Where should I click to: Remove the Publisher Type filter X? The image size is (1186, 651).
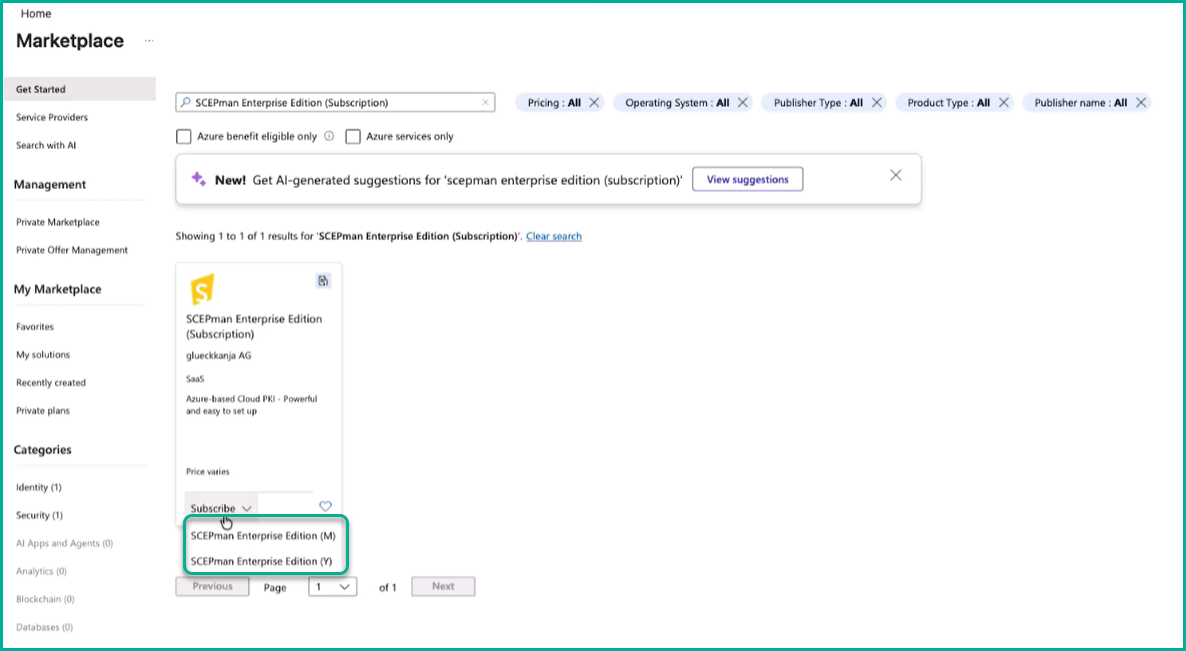coord(877,103)
